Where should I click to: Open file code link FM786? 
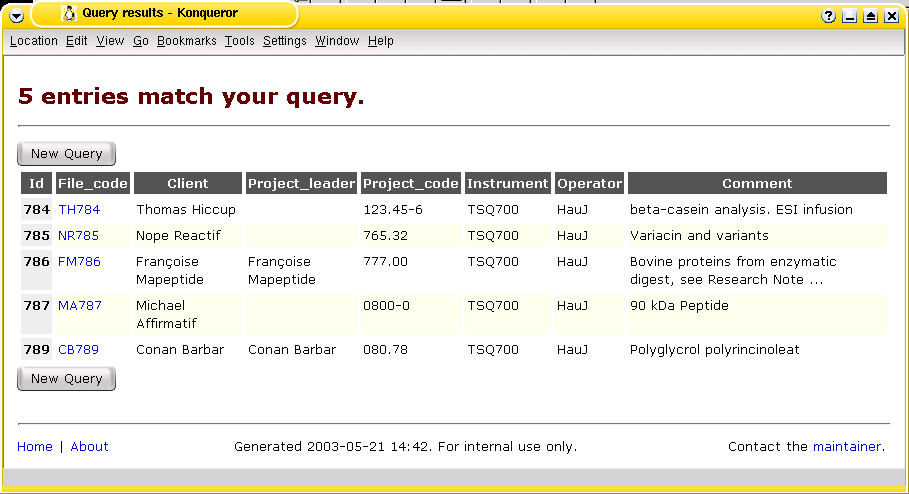point(79,261)
